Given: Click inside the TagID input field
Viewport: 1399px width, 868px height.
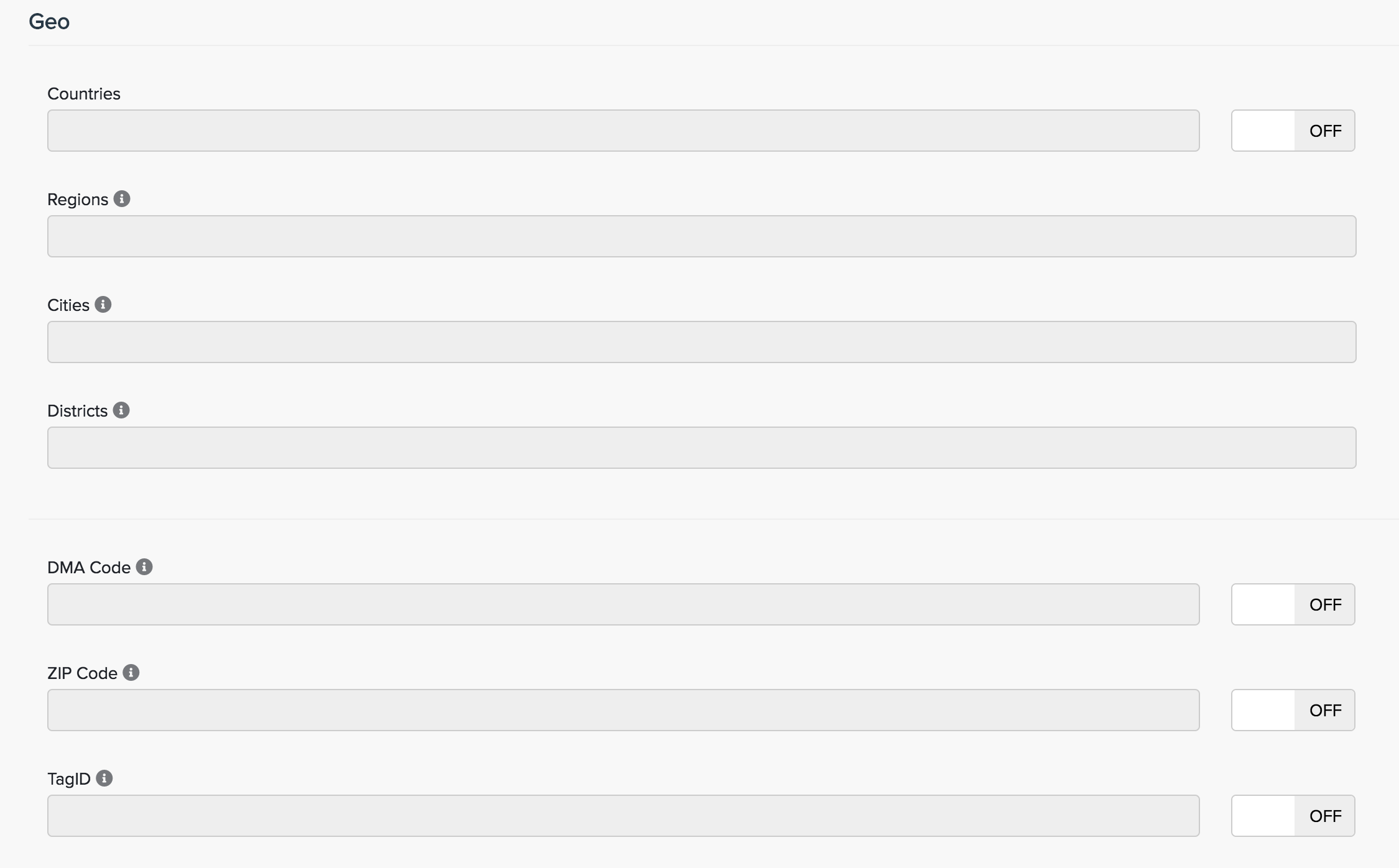Looking at the screenshot, I should [623, 816].
